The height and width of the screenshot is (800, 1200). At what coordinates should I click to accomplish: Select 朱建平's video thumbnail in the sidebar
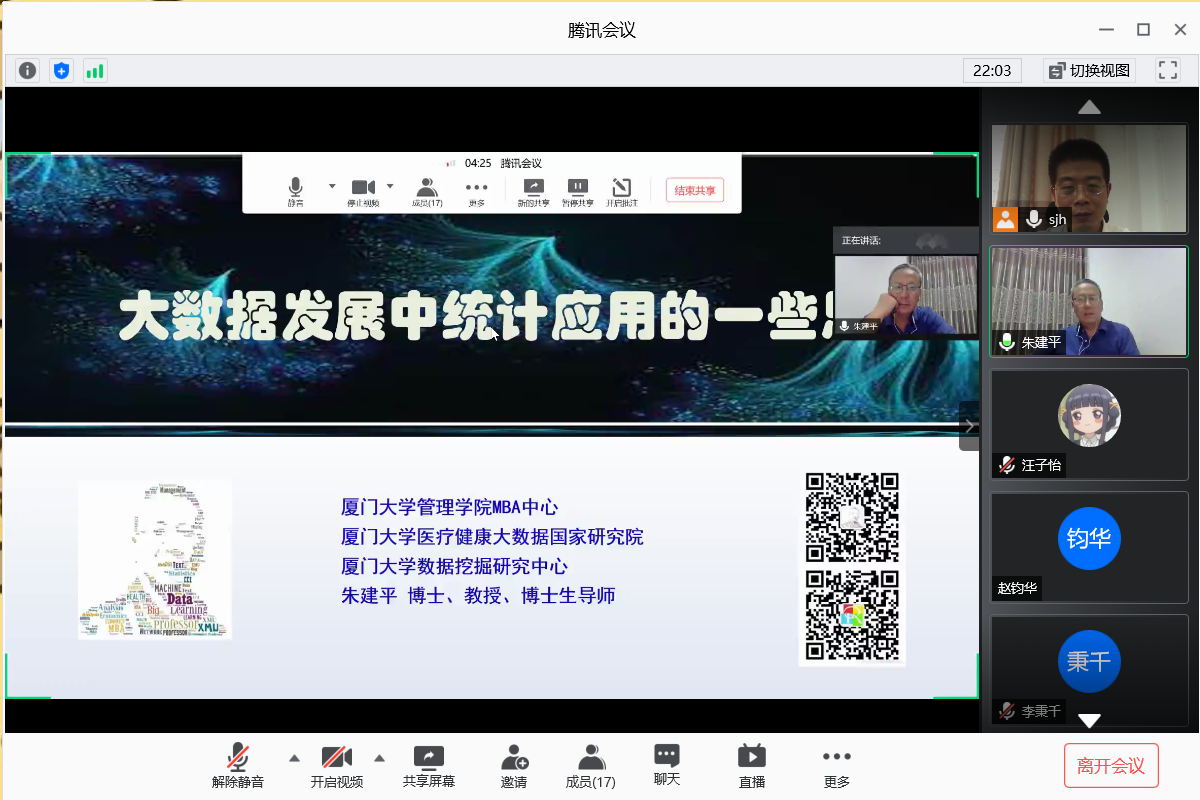point(1089,301)
